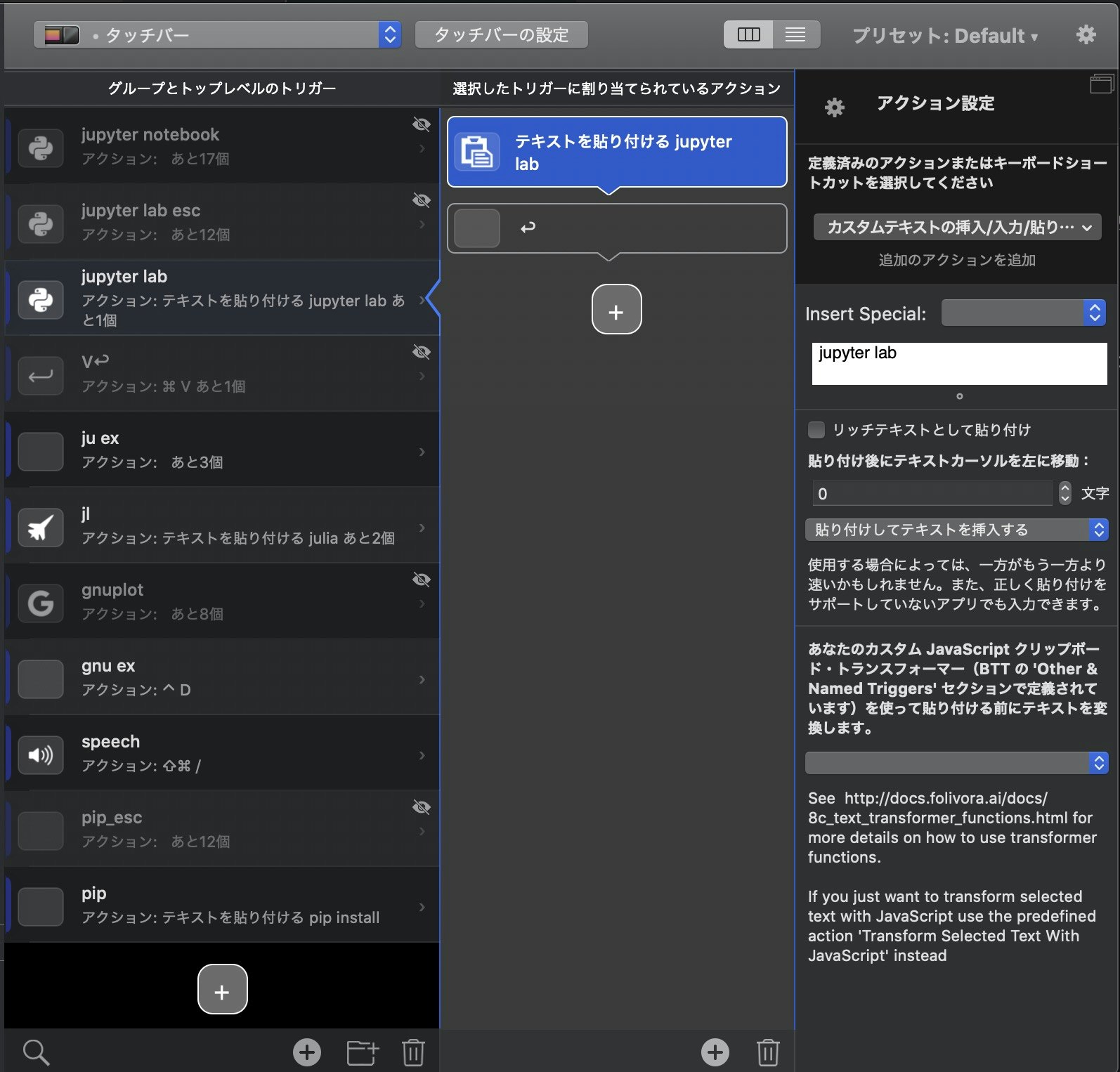The image size is (1120, 1072).
Task: Click the return-arrow icon of V↩ trigger
Action: [x=41, y=375]
